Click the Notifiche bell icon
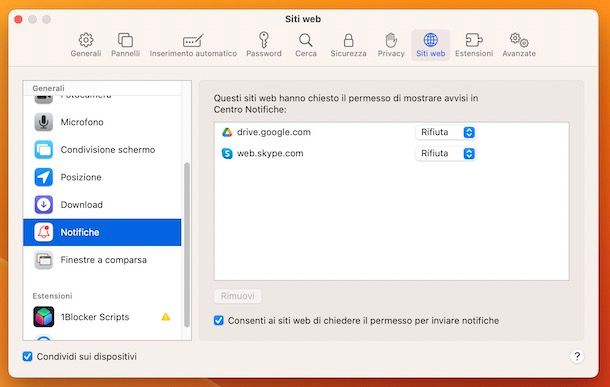The image size is (610, 387). (44, 232)
